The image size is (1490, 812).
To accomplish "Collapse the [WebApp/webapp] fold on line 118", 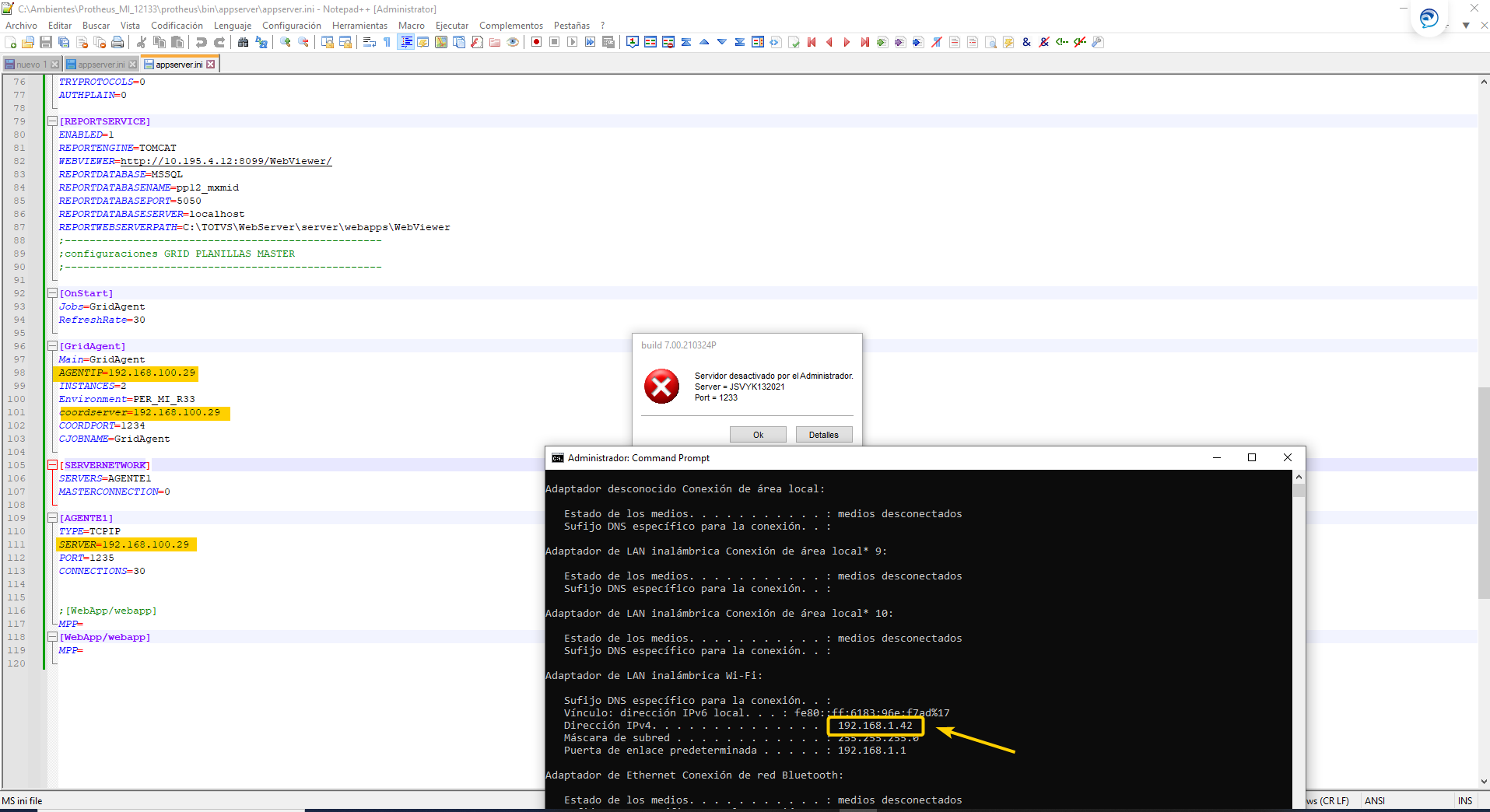I will (52, 637).
